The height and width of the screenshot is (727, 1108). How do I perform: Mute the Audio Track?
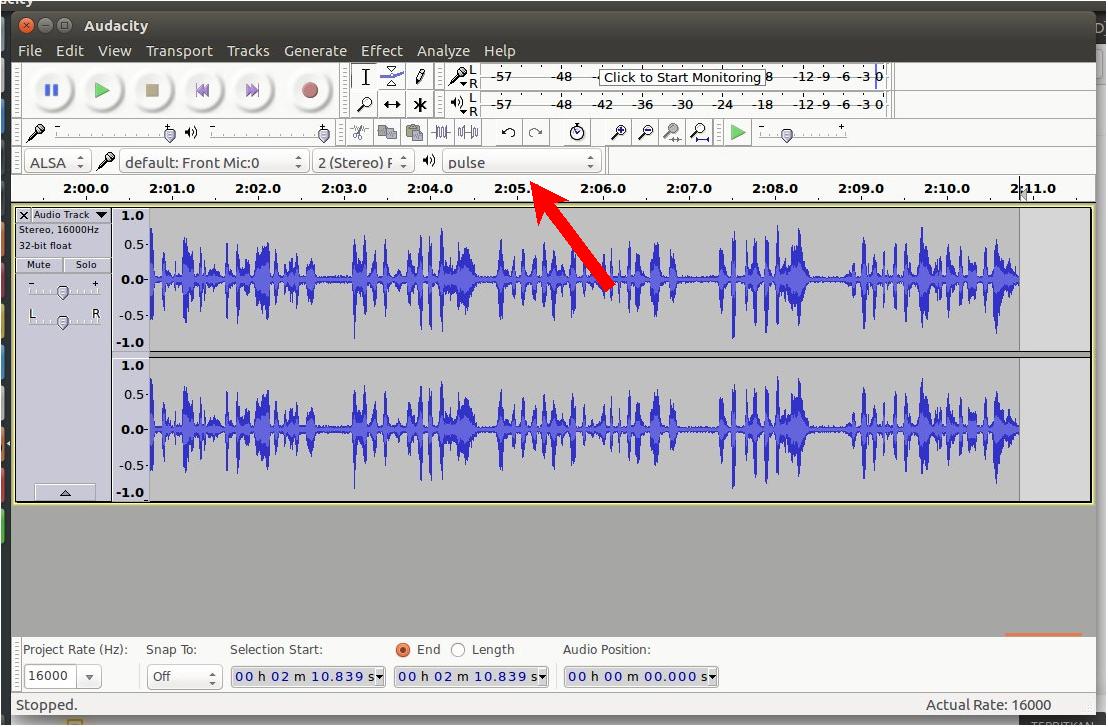tap(39, 265)
